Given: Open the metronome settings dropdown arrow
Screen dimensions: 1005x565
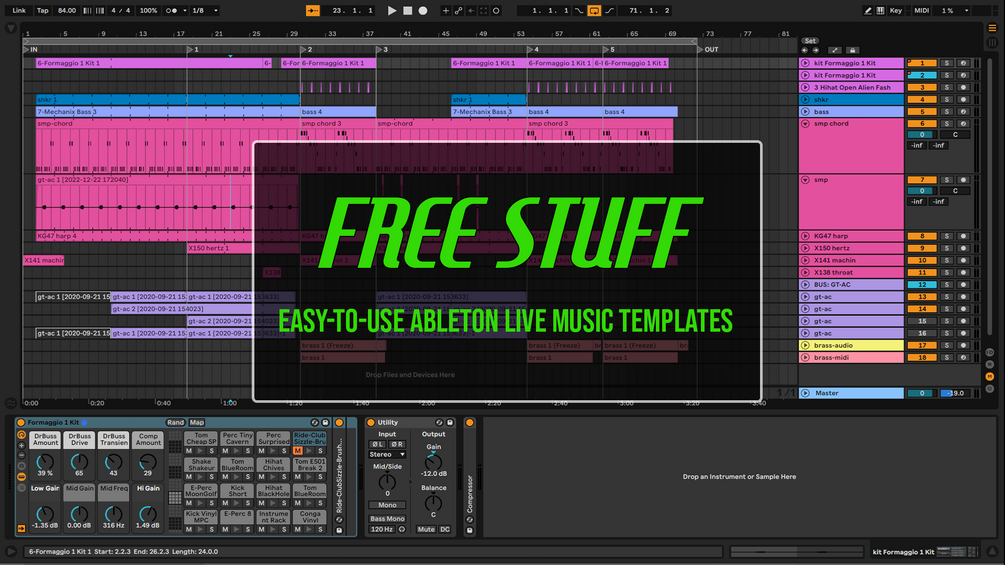Looking at the screenshot, I should 185,10.
